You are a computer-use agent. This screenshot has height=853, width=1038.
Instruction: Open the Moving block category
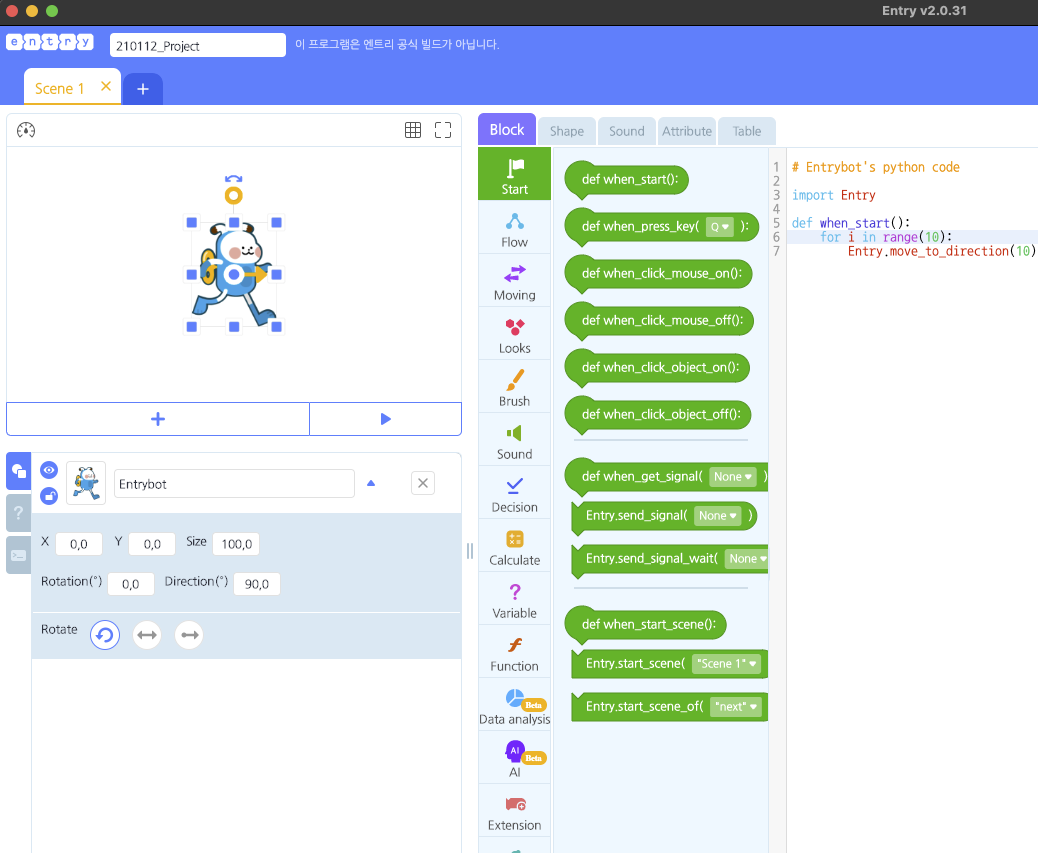[514, 281]
